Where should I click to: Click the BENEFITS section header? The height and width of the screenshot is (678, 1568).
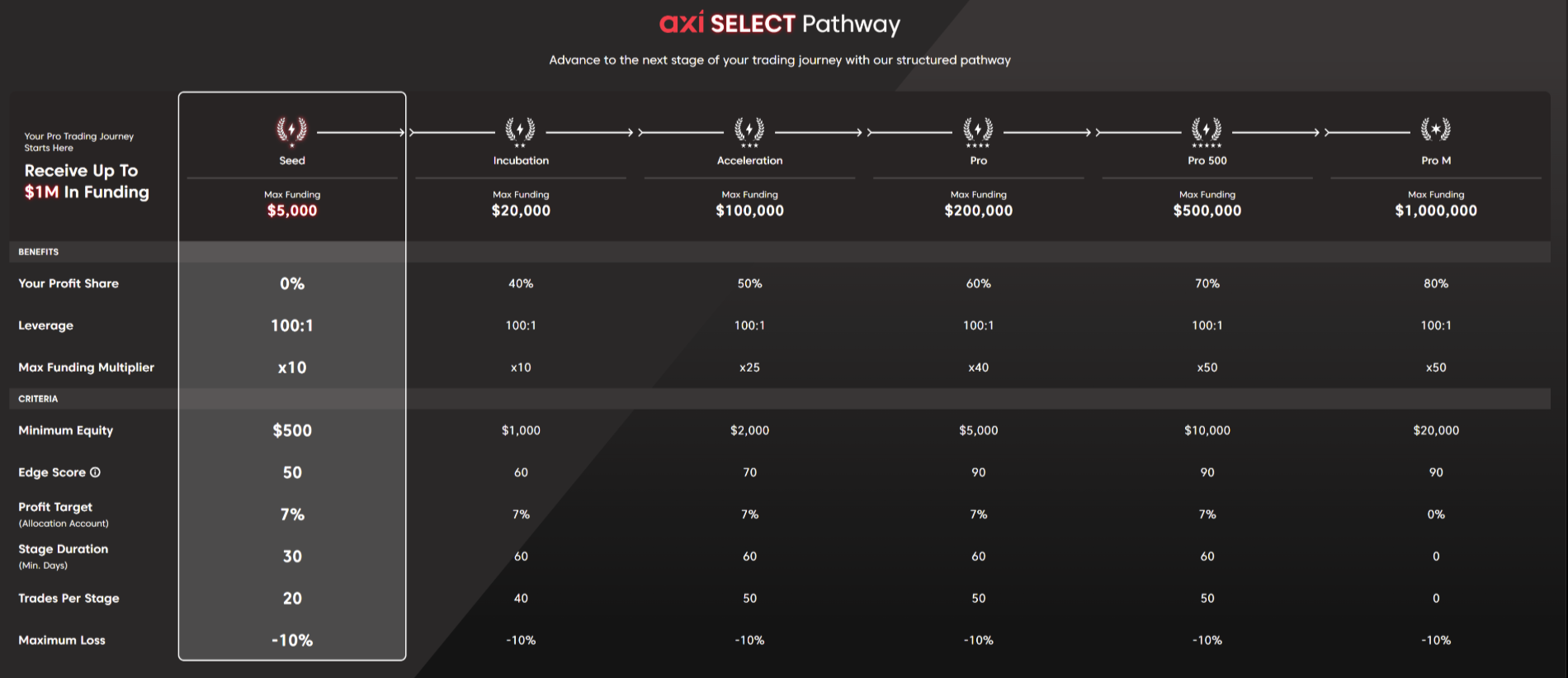point(39,252)
